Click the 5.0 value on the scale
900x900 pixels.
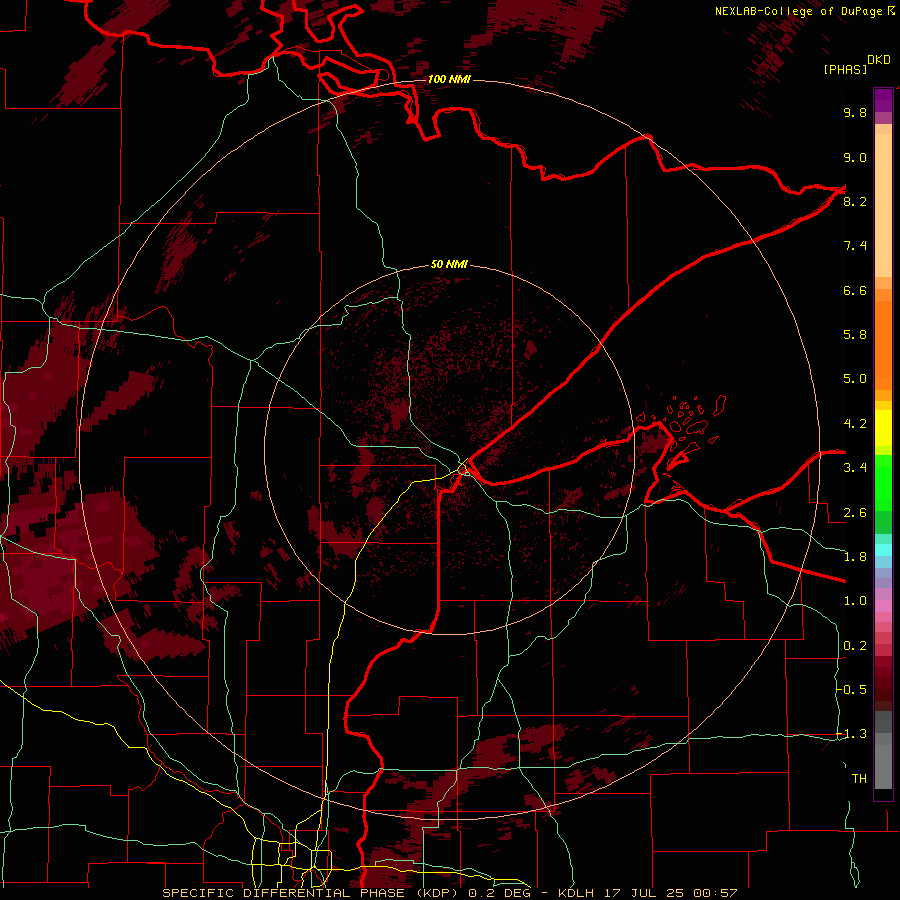855,379
